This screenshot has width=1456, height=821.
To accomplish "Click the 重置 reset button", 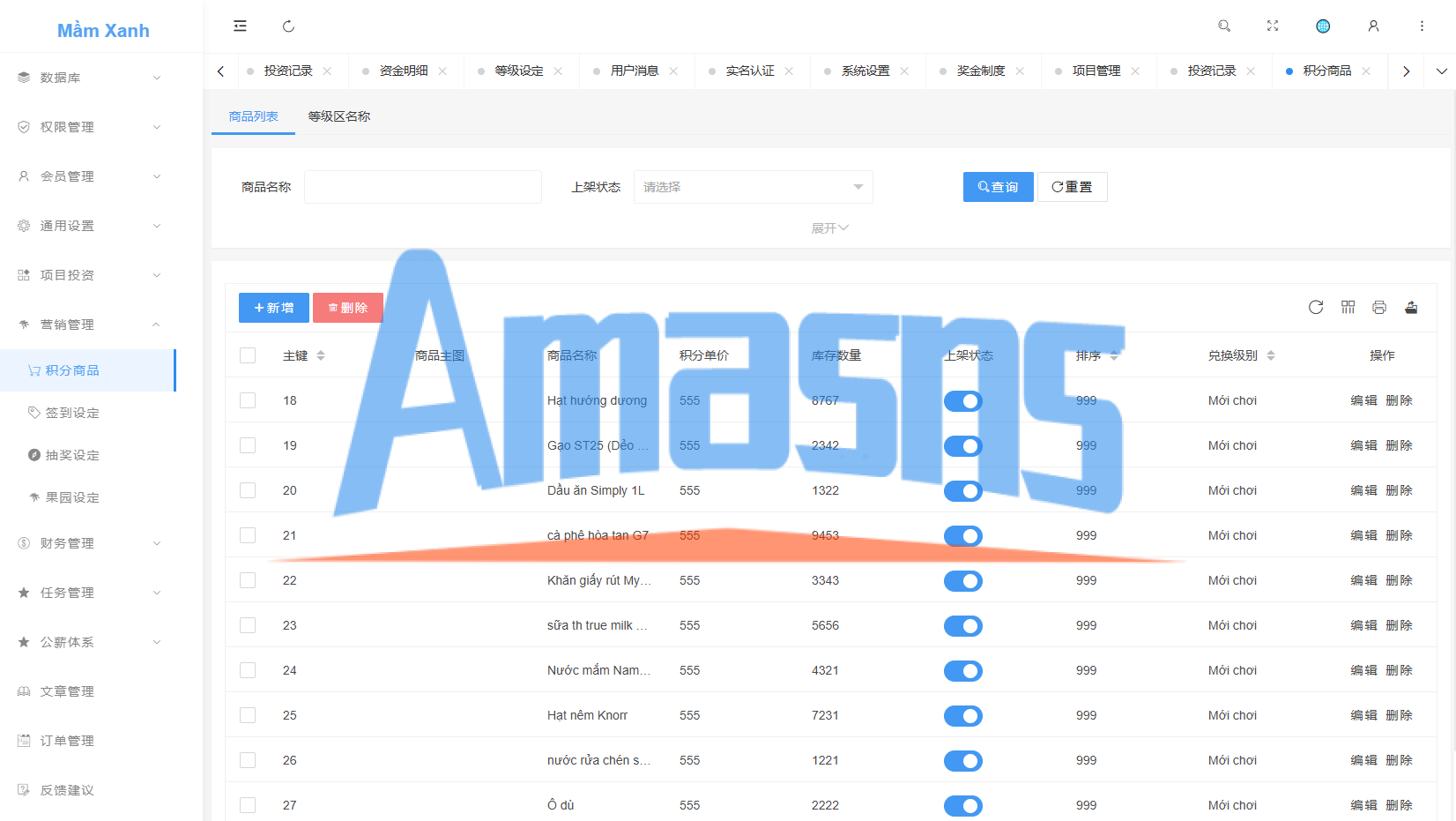I will (1072, 187).
